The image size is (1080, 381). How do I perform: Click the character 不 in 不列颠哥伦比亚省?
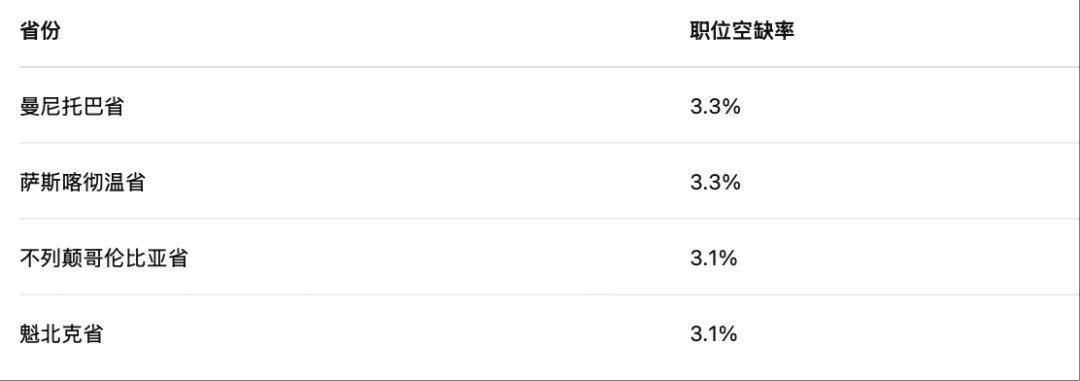point(30,258)
